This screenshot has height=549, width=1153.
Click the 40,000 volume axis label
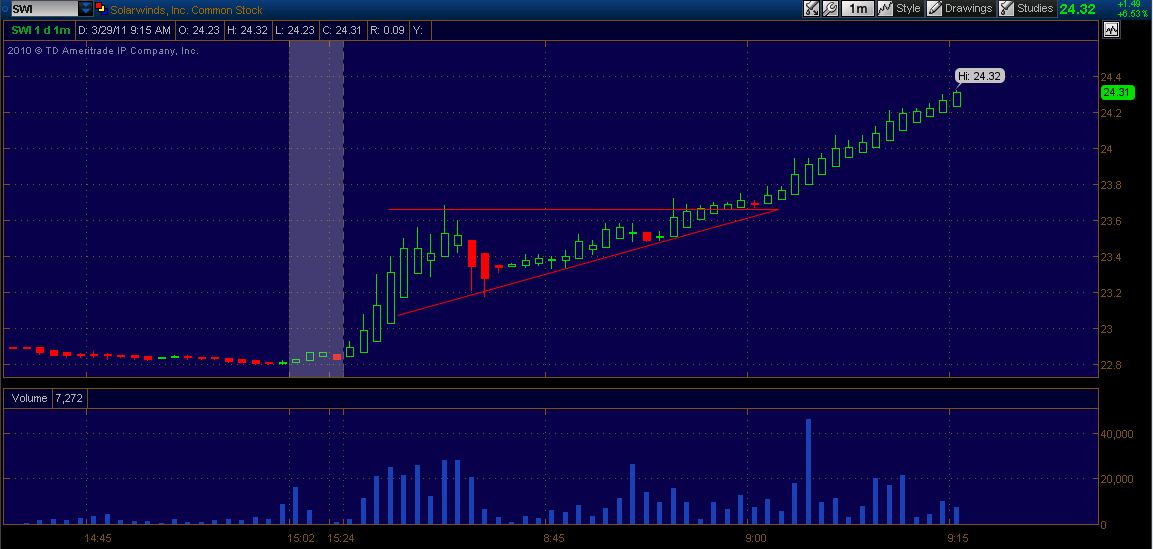coord(1117,434)
